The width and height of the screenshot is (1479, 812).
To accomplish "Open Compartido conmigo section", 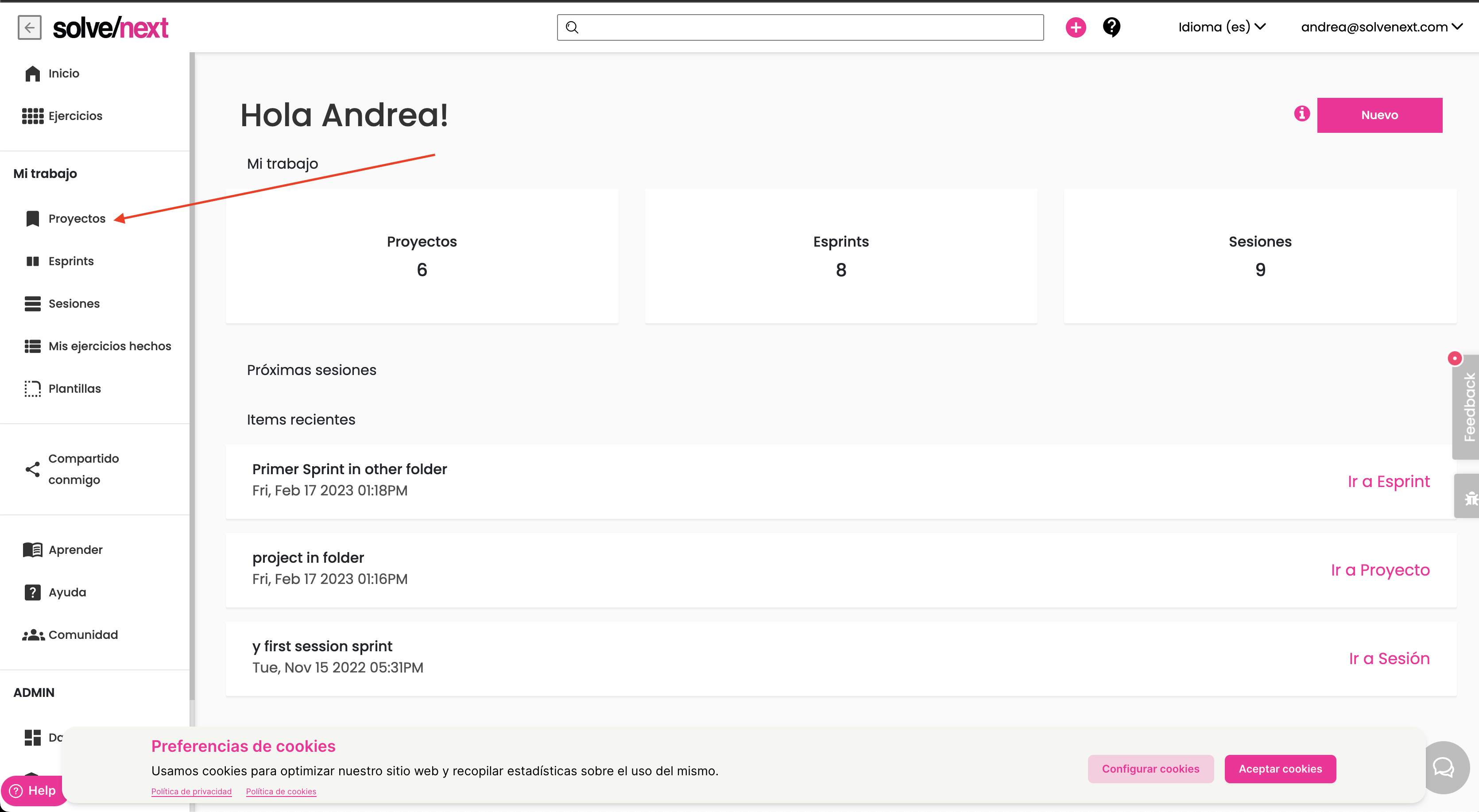I will (83, 468).
